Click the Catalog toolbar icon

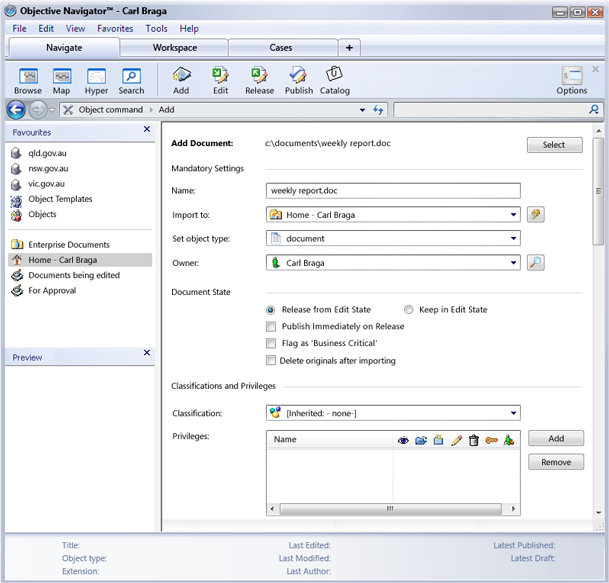334,80
